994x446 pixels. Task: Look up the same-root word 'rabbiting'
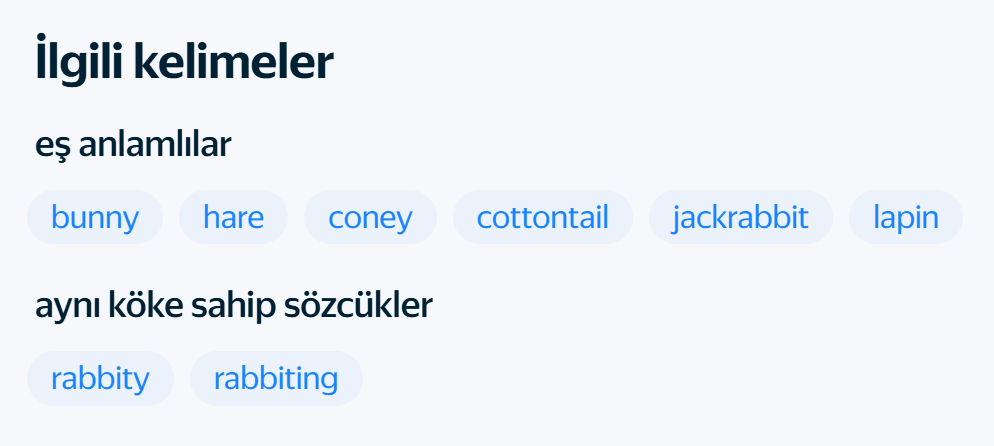click(276, 378)
